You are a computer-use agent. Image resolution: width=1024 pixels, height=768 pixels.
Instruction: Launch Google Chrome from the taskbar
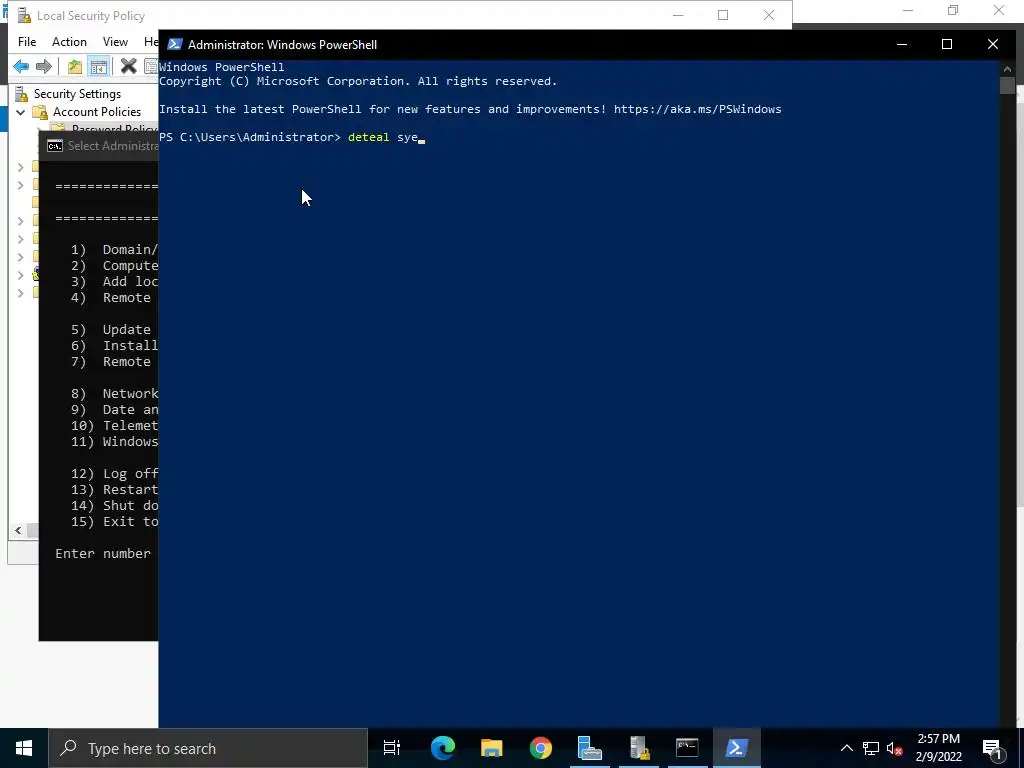pyautogui.click(x=540, y=748)
